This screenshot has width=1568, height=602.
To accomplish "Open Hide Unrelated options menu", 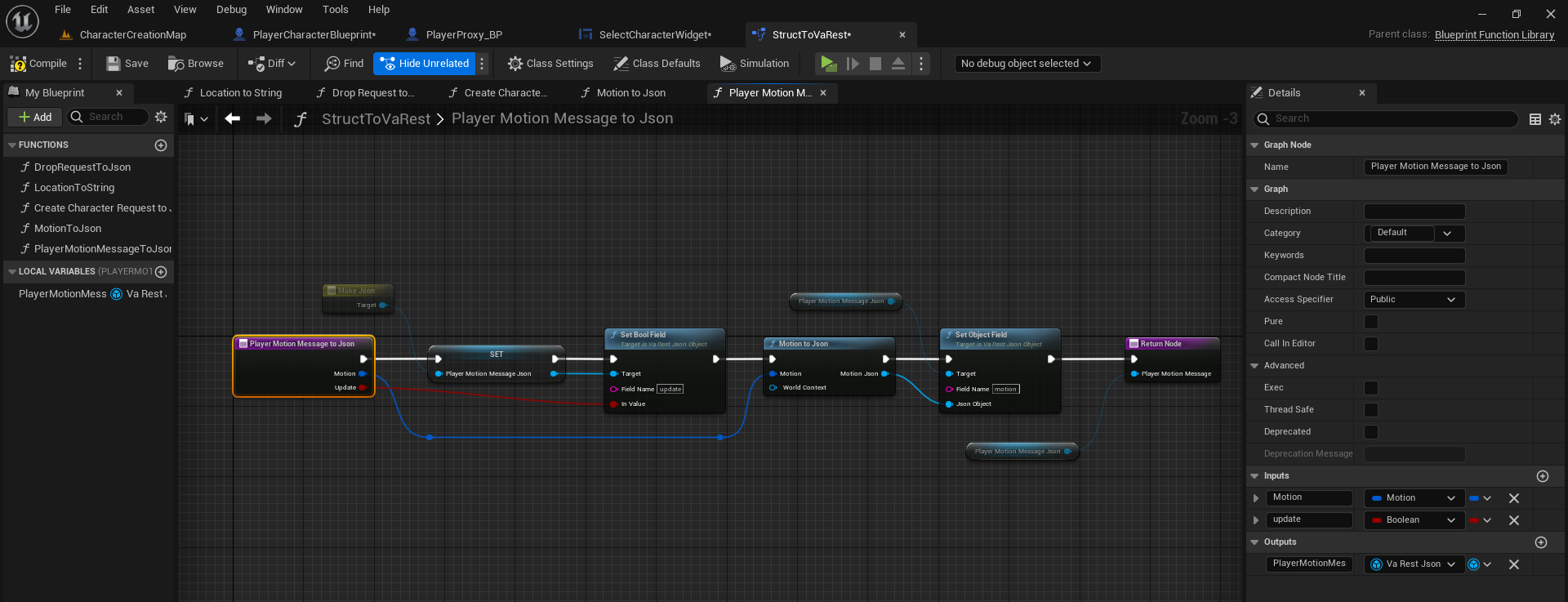I will pyautogui.click(x=482, y=64).
